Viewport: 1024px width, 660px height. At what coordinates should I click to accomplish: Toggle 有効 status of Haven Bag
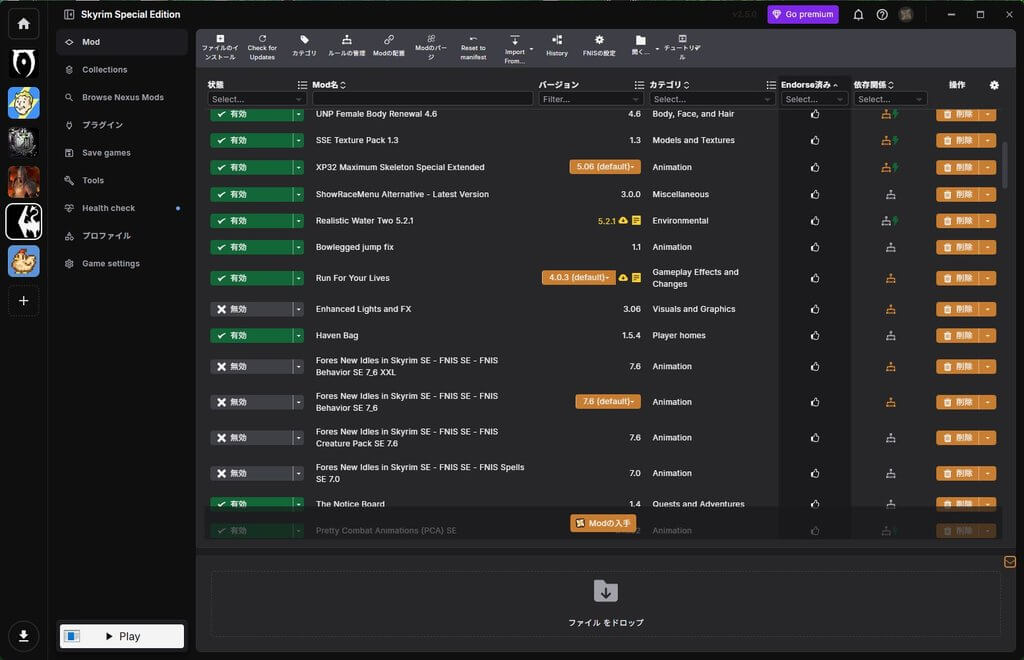[251, 336]
